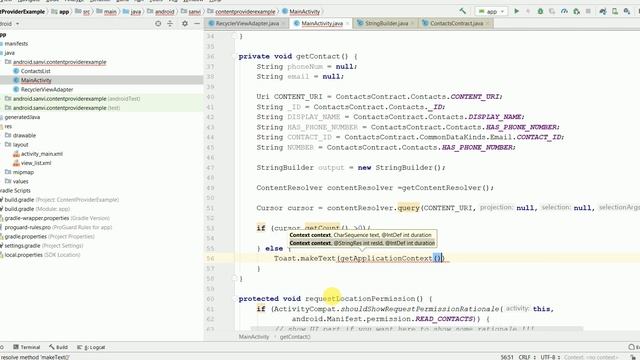Close the RecyclerViewAdapter.java tab
The width and height of the screenshot is (640, 360).
[x=284, y=24]
